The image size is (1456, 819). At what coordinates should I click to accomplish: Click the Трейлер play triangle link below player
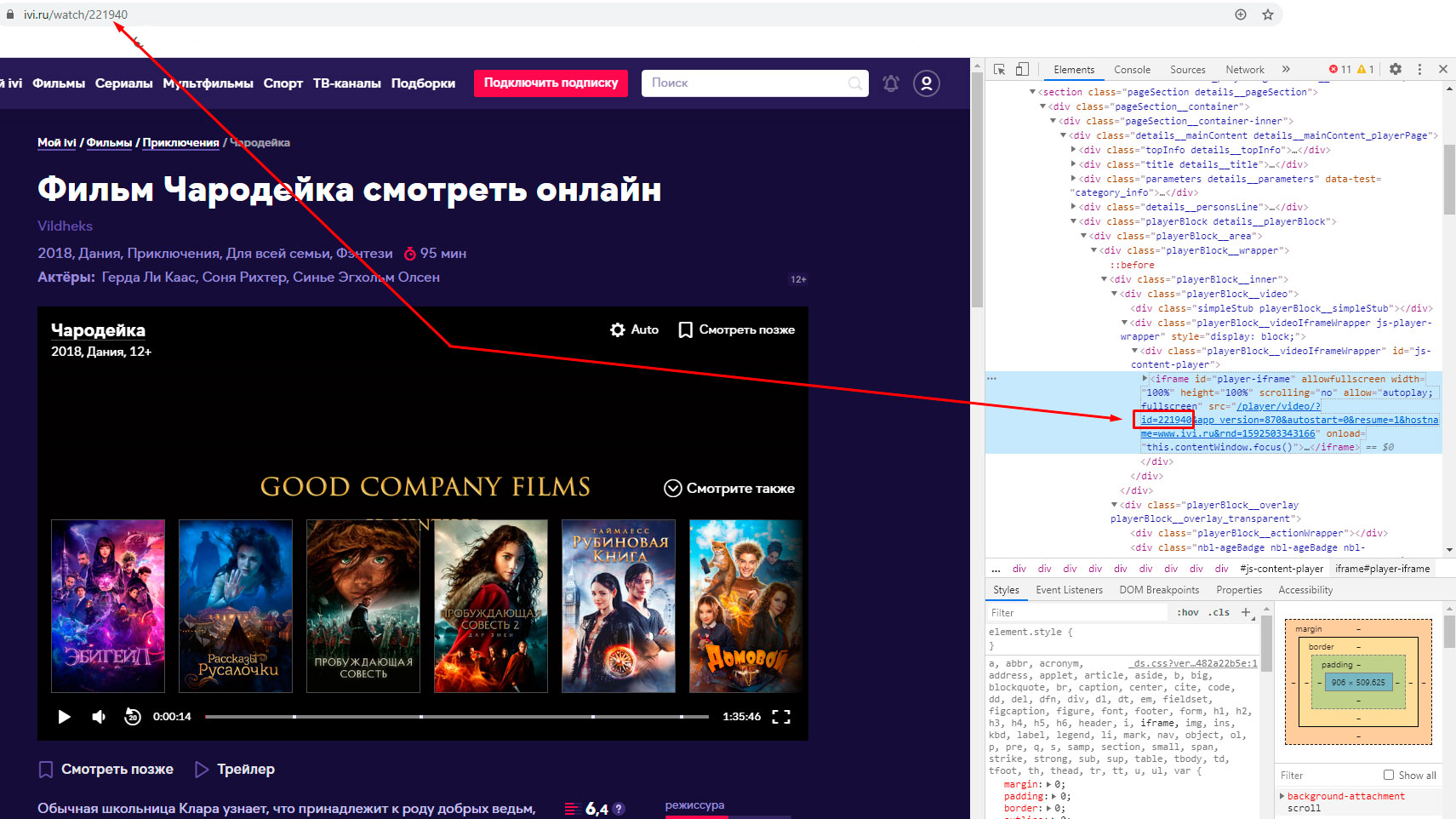pyautogui.click(x=235, y=769)
